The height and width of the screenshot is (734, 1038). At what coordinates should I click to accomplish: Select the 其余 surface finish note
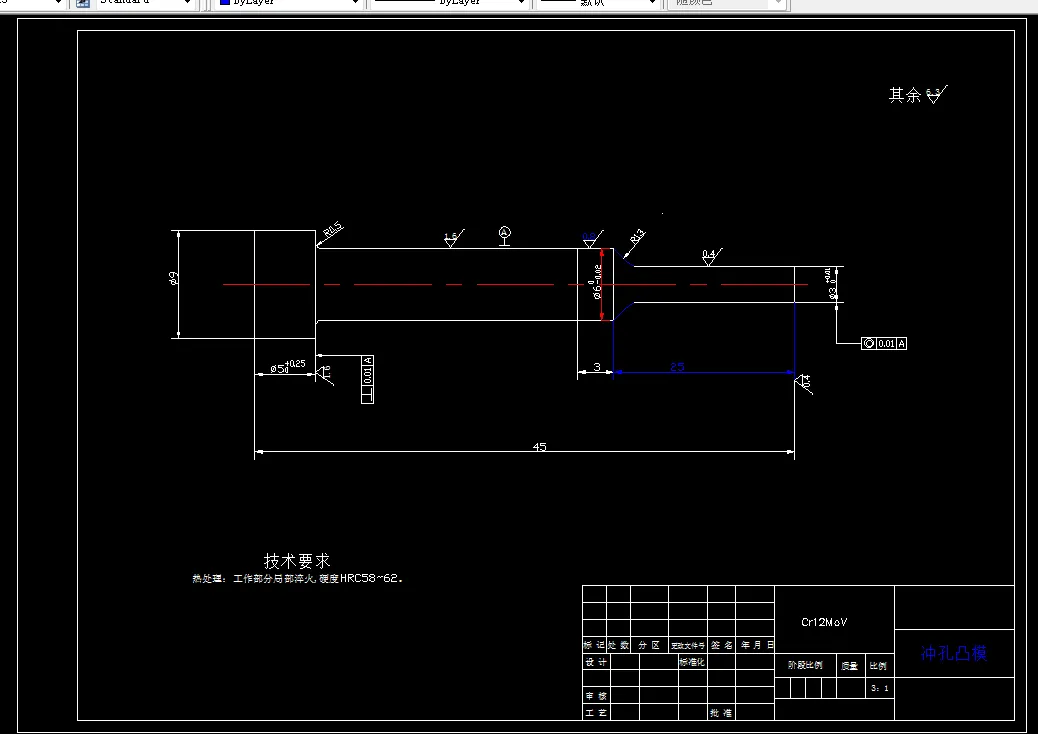tap(918, 95)
